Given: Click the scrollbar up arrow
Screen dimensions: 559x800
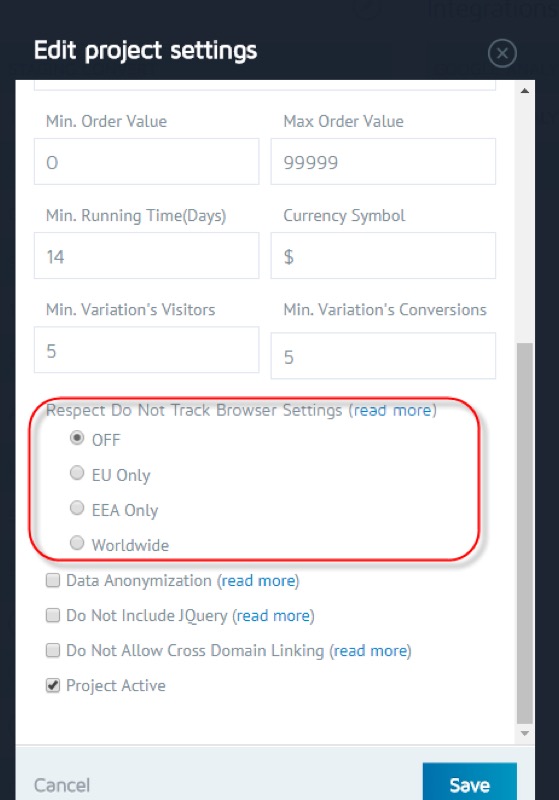Looking at the screenshot, I should coord(524,91).
